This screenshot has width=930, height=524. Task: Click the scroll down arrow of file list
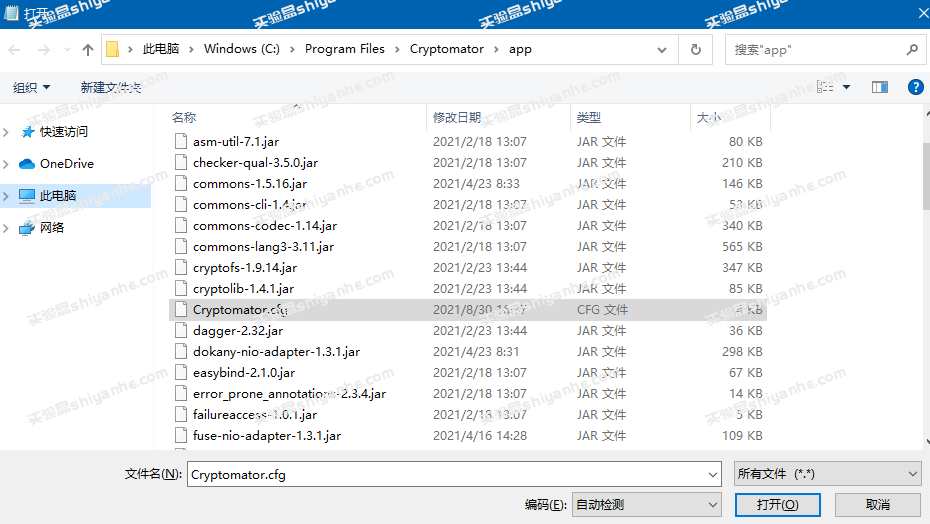(926, 442)
